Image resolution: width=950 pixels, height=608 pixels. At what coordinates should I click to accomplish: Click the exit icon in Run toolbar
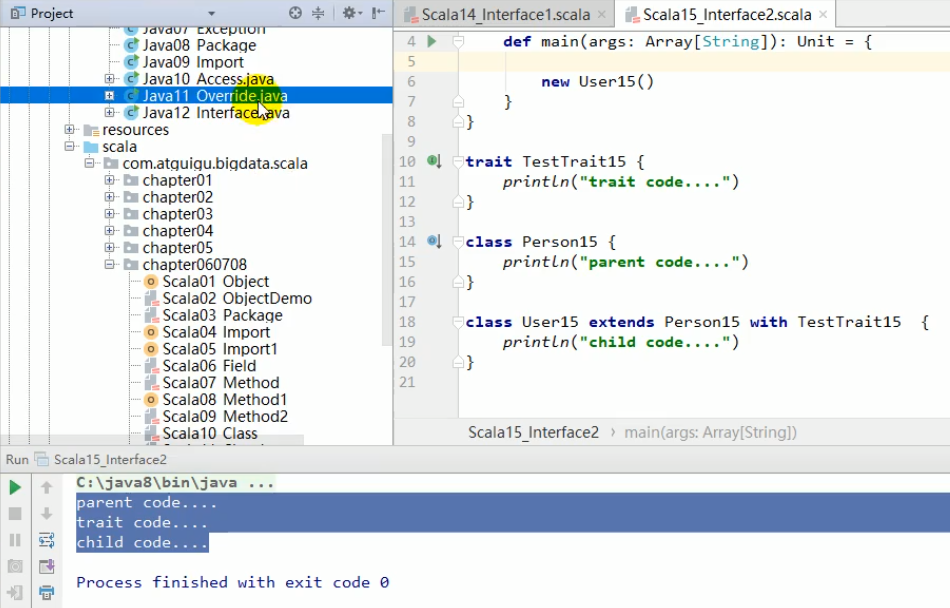point(15,592)
